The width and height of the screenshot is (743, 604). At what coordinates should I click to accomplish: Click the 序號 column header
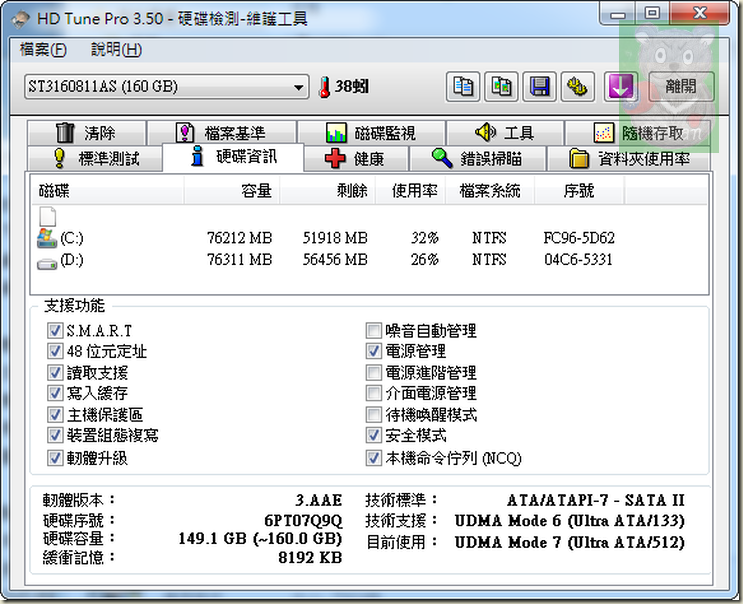coord(579,191)
